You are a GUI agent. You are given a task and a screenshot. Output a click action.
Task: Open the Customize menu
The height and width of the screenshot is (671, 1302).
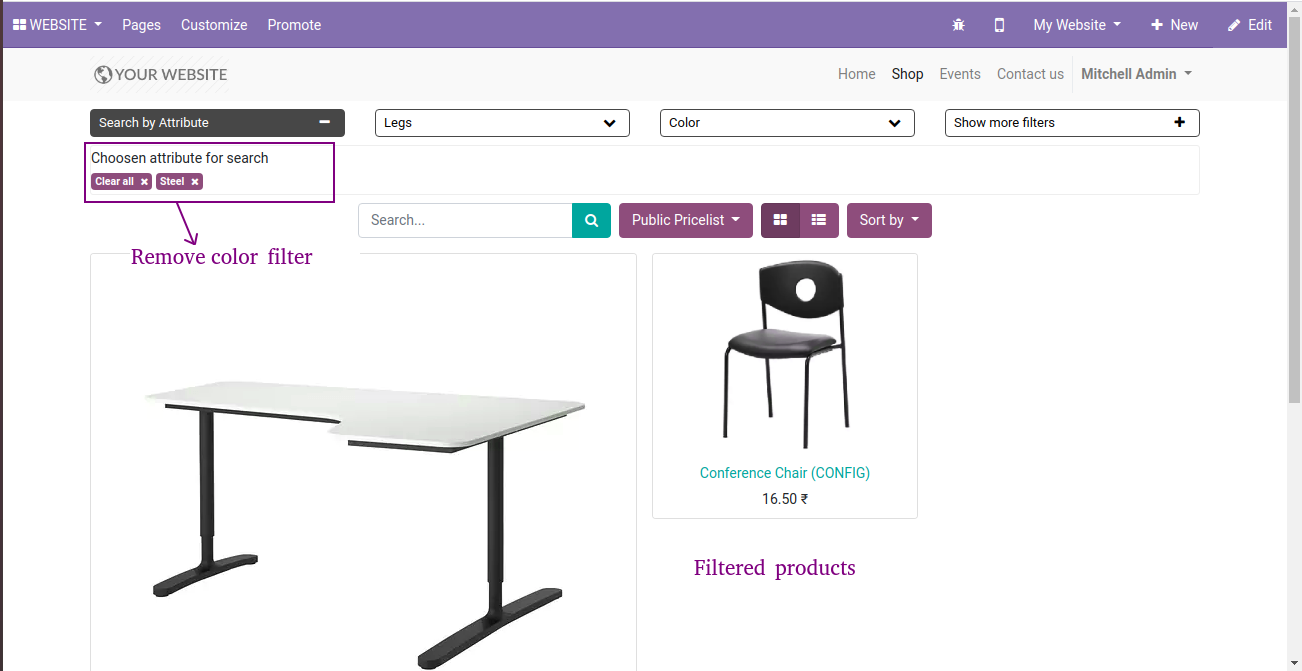[214, 25]
